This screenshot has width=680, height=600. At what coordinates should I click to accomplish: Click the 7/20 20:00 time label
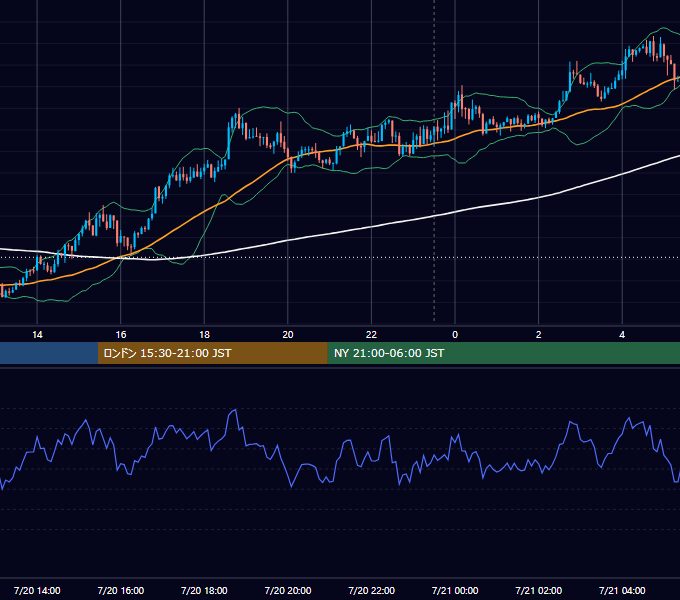pos(288,590)
